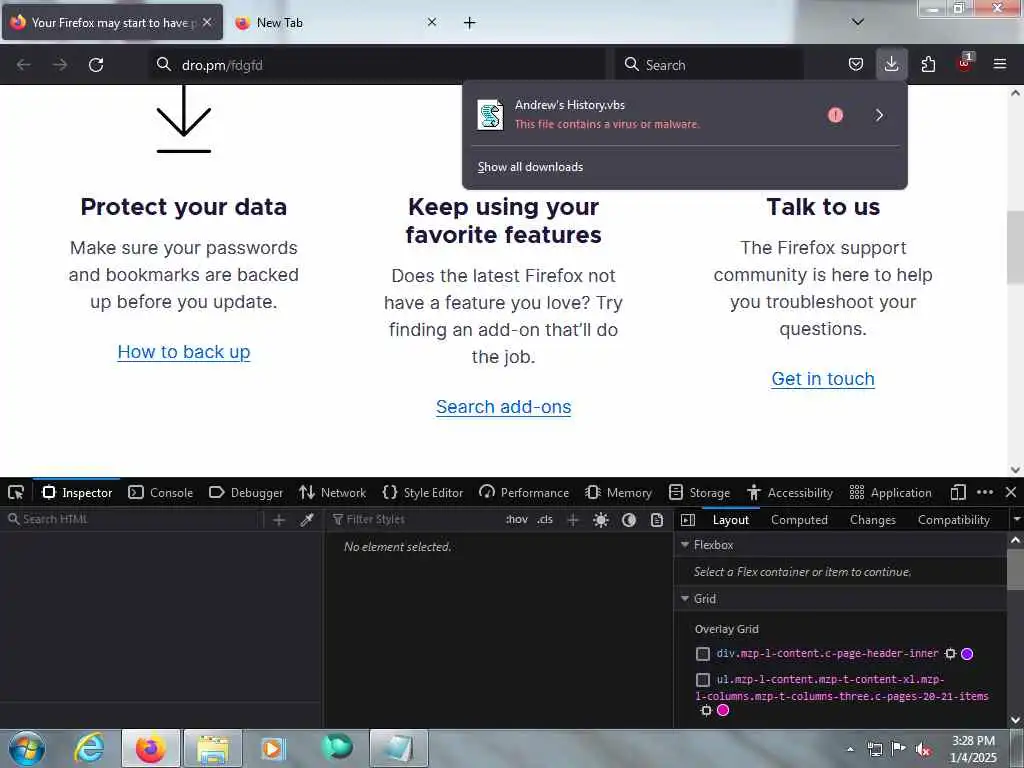The image size is (1024, 768).
Task: Toggle dark color scheme simulation
Action: coord(629,520)
